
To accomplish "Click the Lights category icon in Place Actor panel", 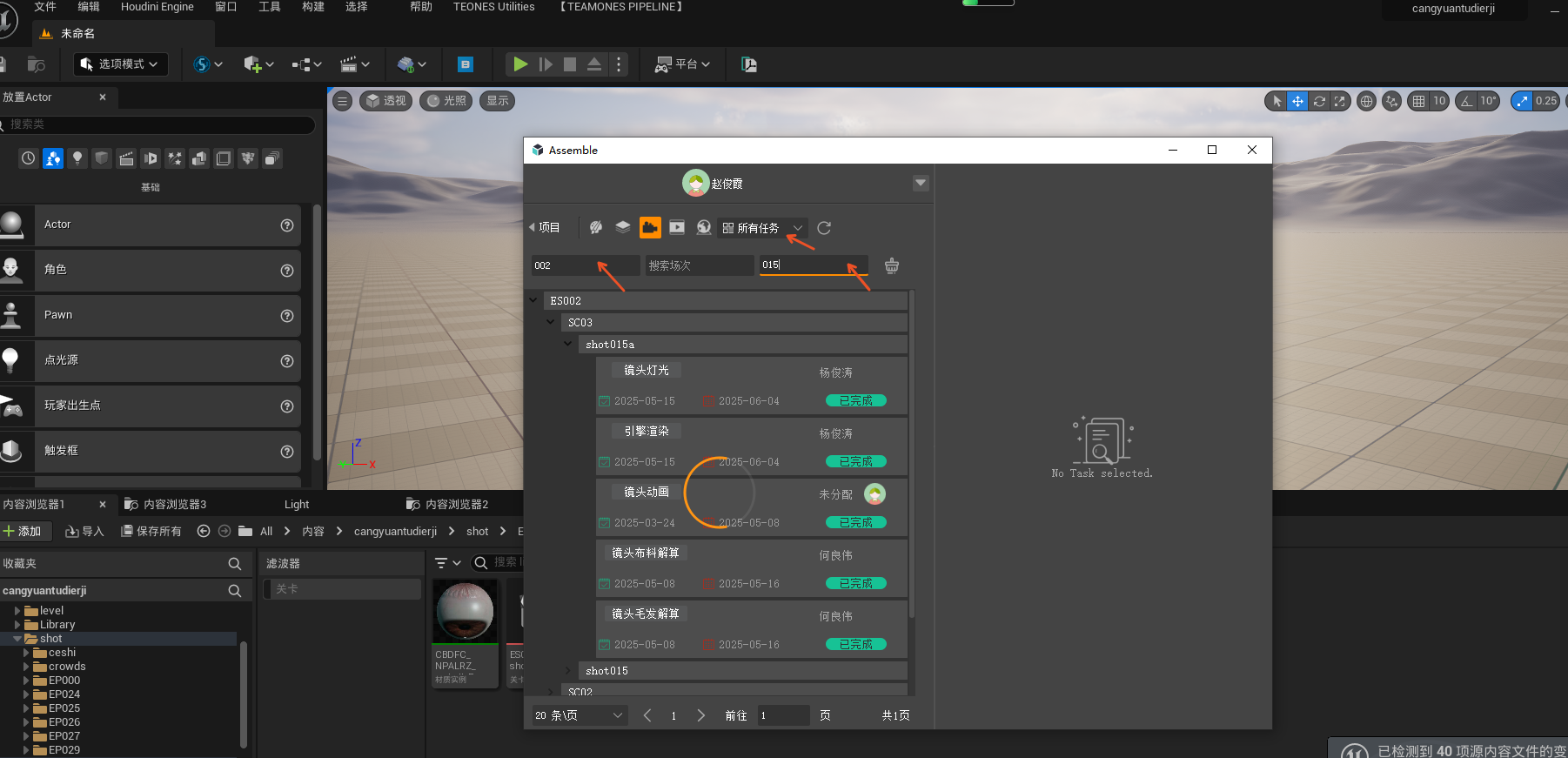I will tap(77, 158).
